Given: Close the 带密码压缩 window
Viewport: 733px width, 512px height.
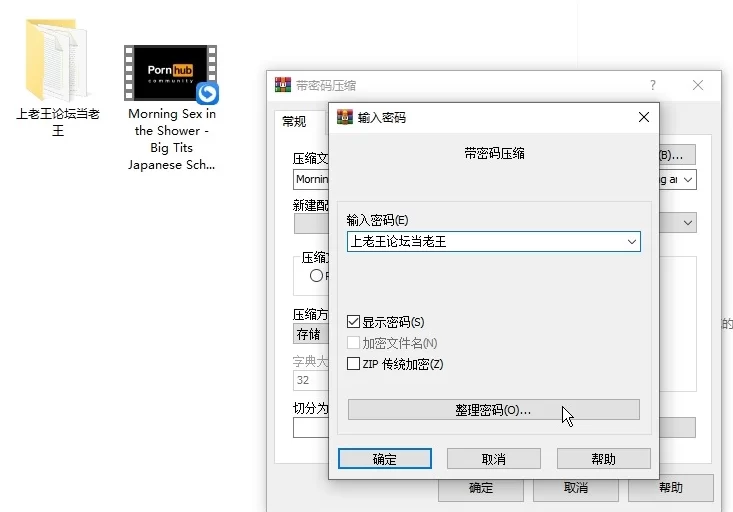Looking at the screenshot, I should 698,85.
